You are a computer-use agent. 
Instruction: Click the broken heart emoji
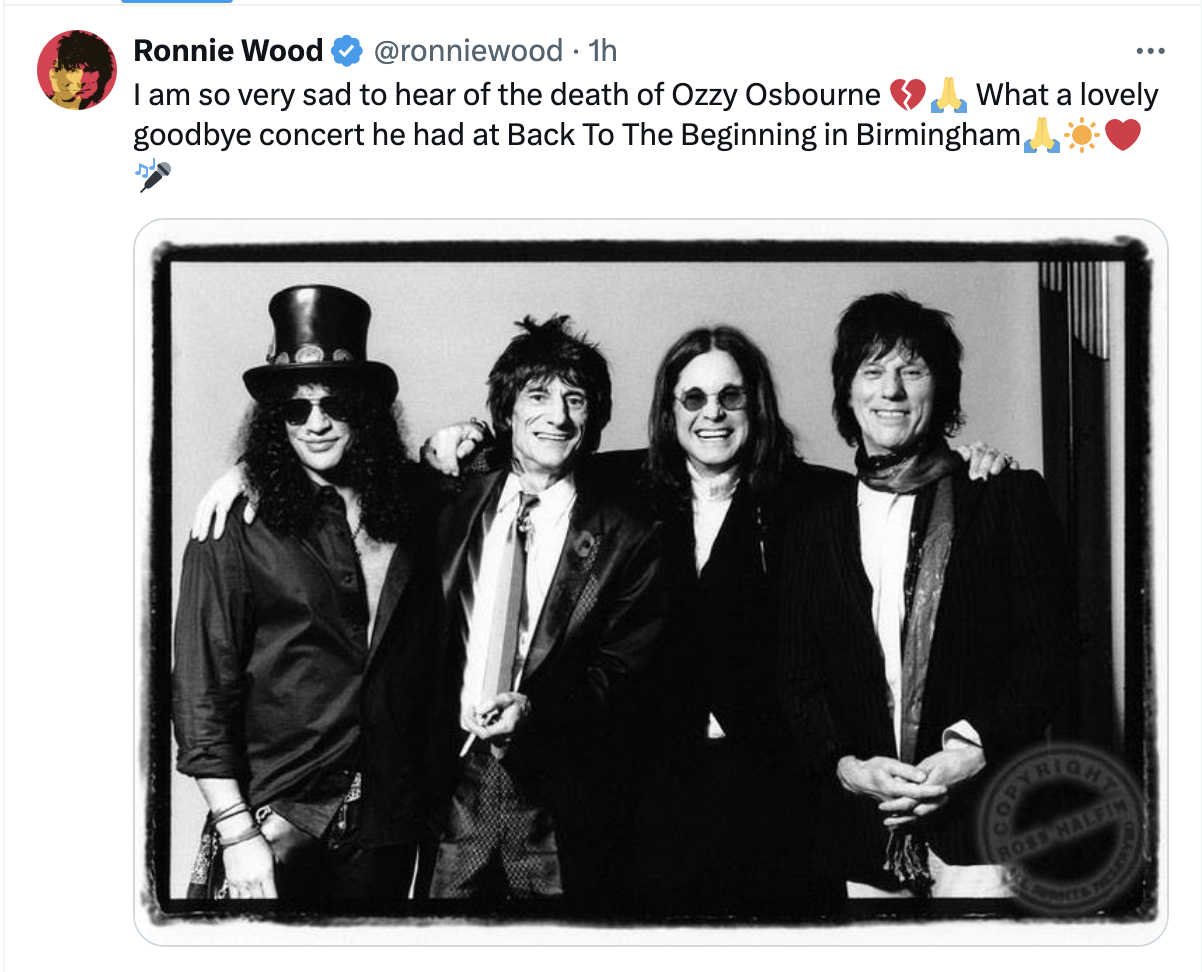(x=908, y=95)
